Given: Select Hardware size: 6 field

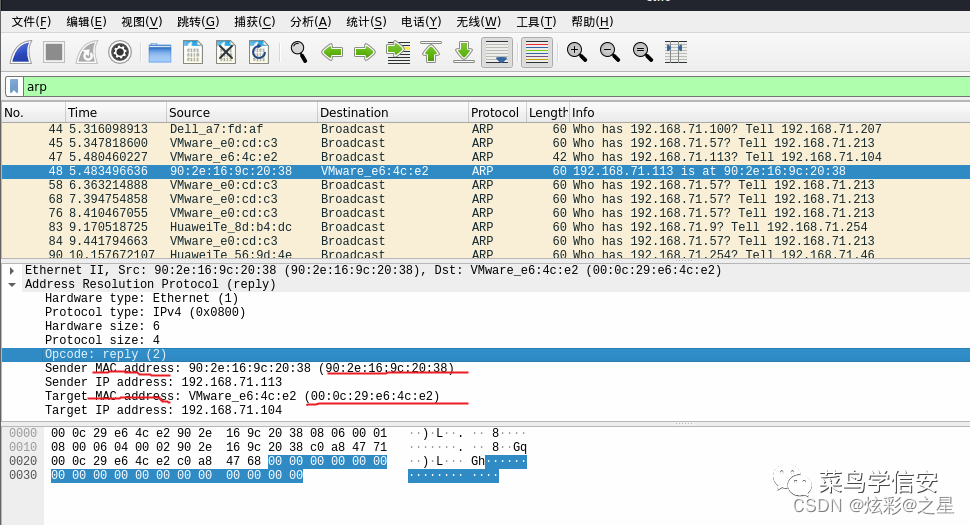Looking at the screenshot, I should coord(102,326).
